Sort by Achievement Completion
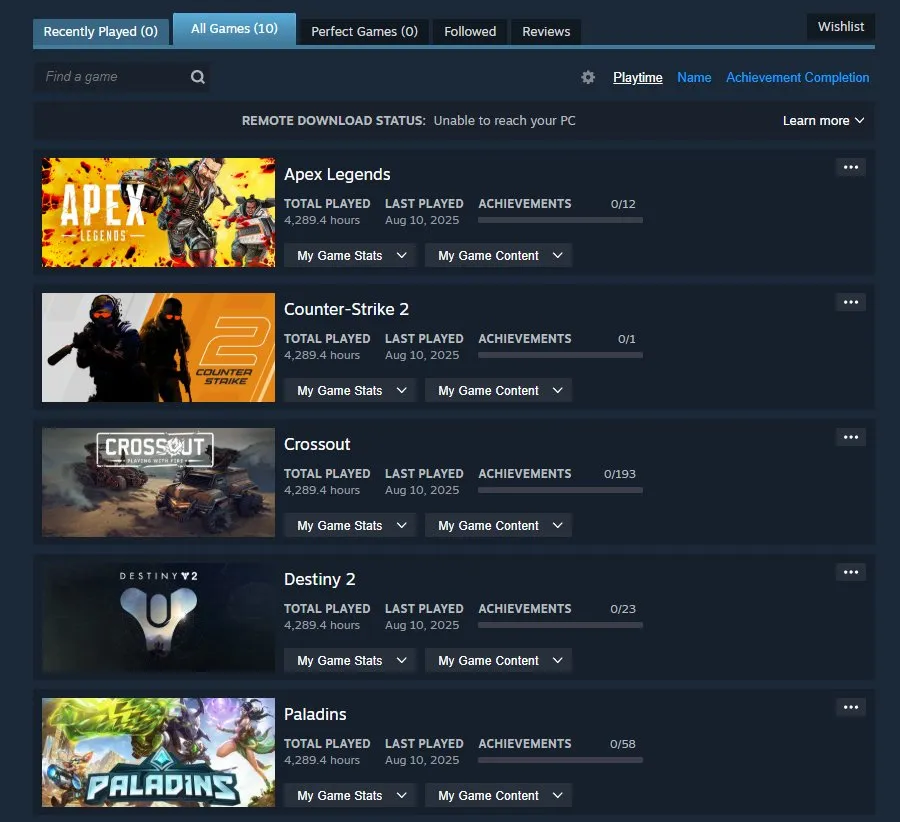Viewport: 900px width, 822px height. pyautogui.click(x=797, y=77)
